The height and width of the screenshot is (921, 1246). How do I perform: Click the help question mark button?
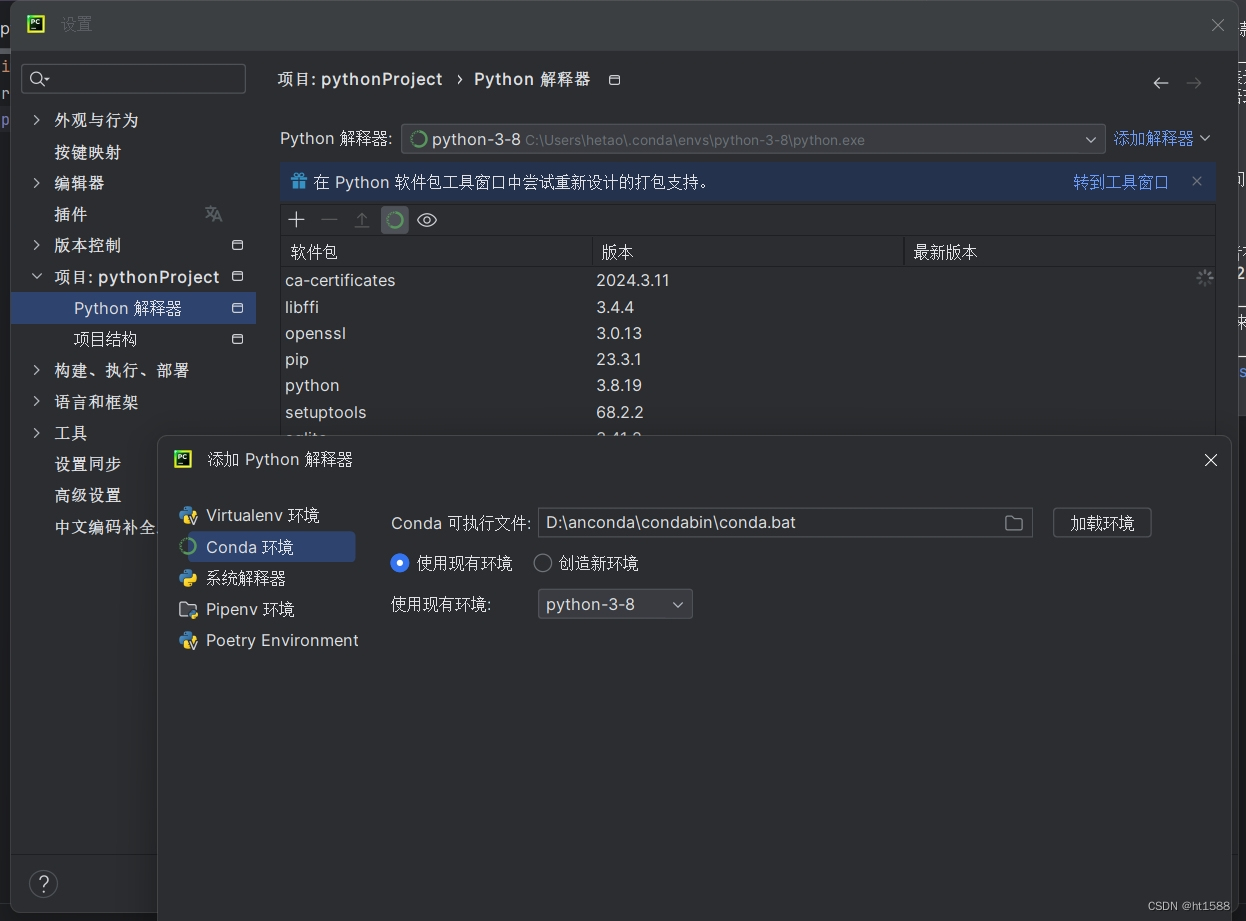[43, 883]
